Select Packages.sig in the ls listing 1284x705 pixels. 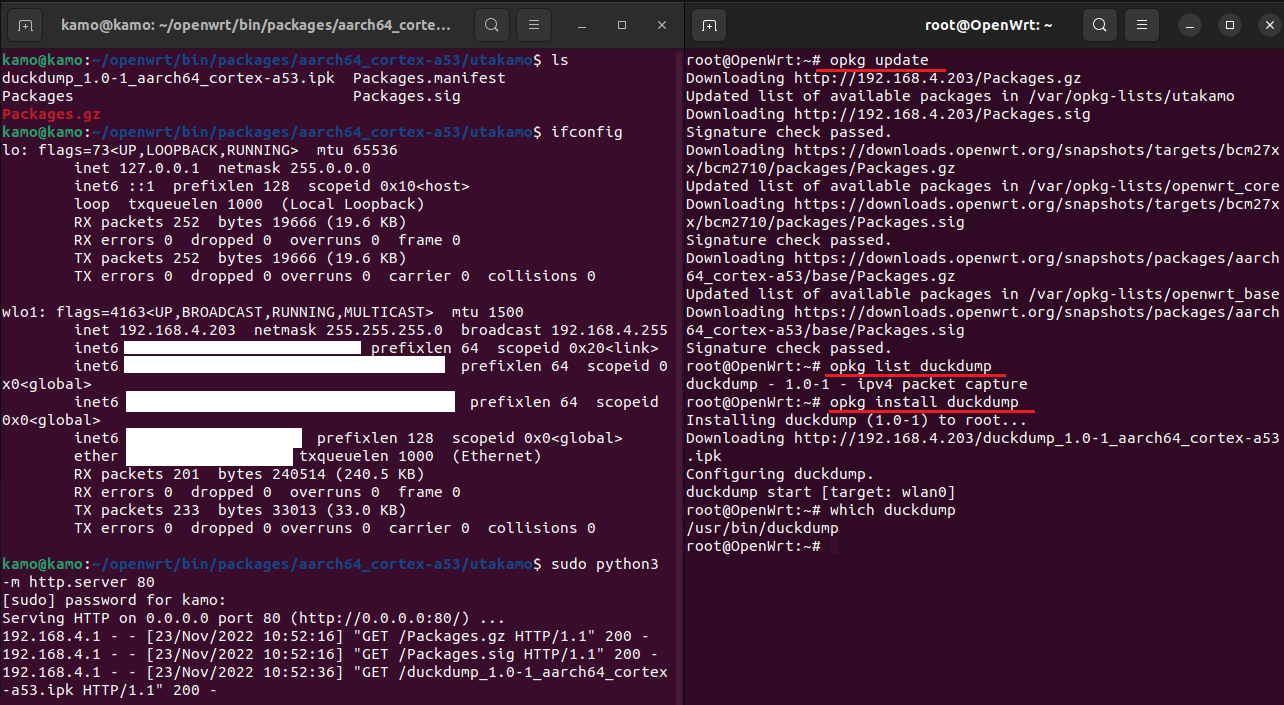[x=407, y=96]
